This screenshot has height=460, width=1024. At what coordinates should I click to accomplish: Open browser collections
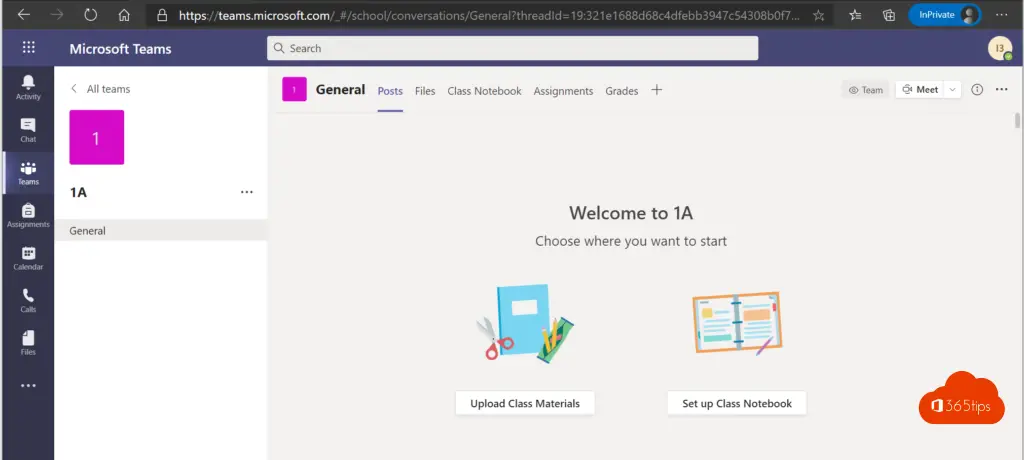(888, 15)
